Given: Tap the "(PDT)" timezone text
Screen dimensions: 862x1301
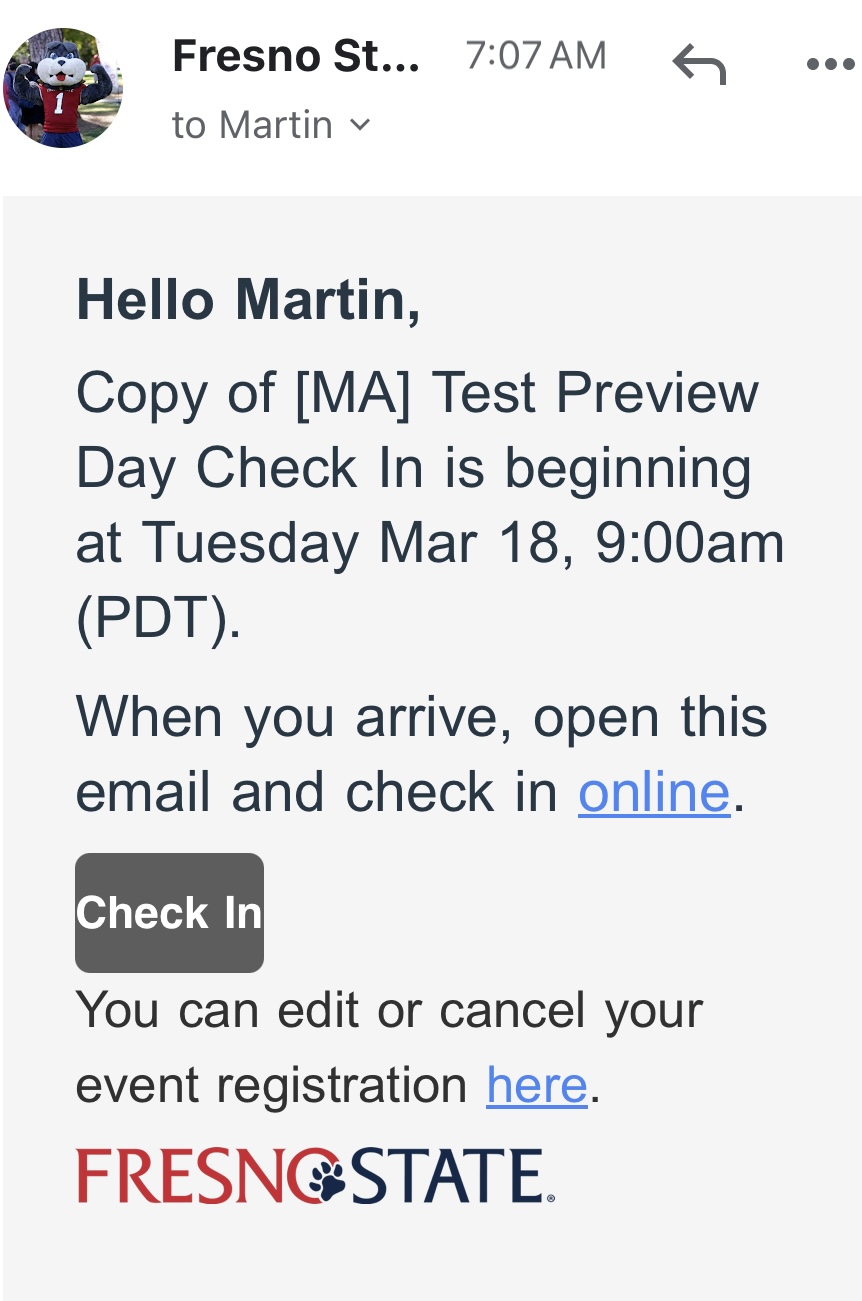Looking at the screenshot, I should [x=158, y=619].
